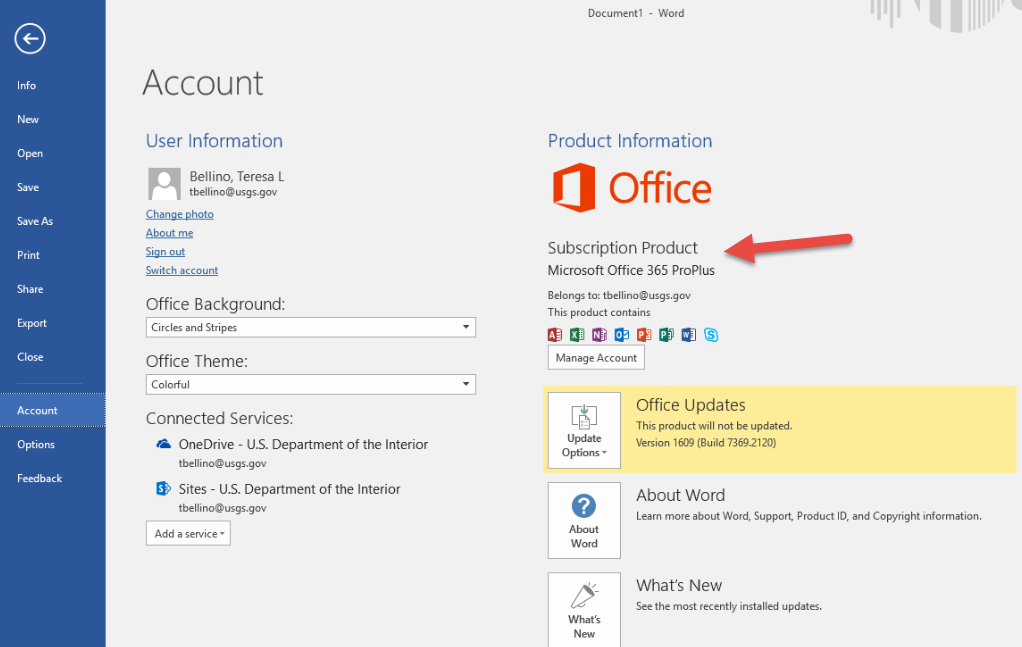The width and height of the screenshot is (1022, 647).
Task: Click the Belongs to email text
Action: (x=619, y=295)
